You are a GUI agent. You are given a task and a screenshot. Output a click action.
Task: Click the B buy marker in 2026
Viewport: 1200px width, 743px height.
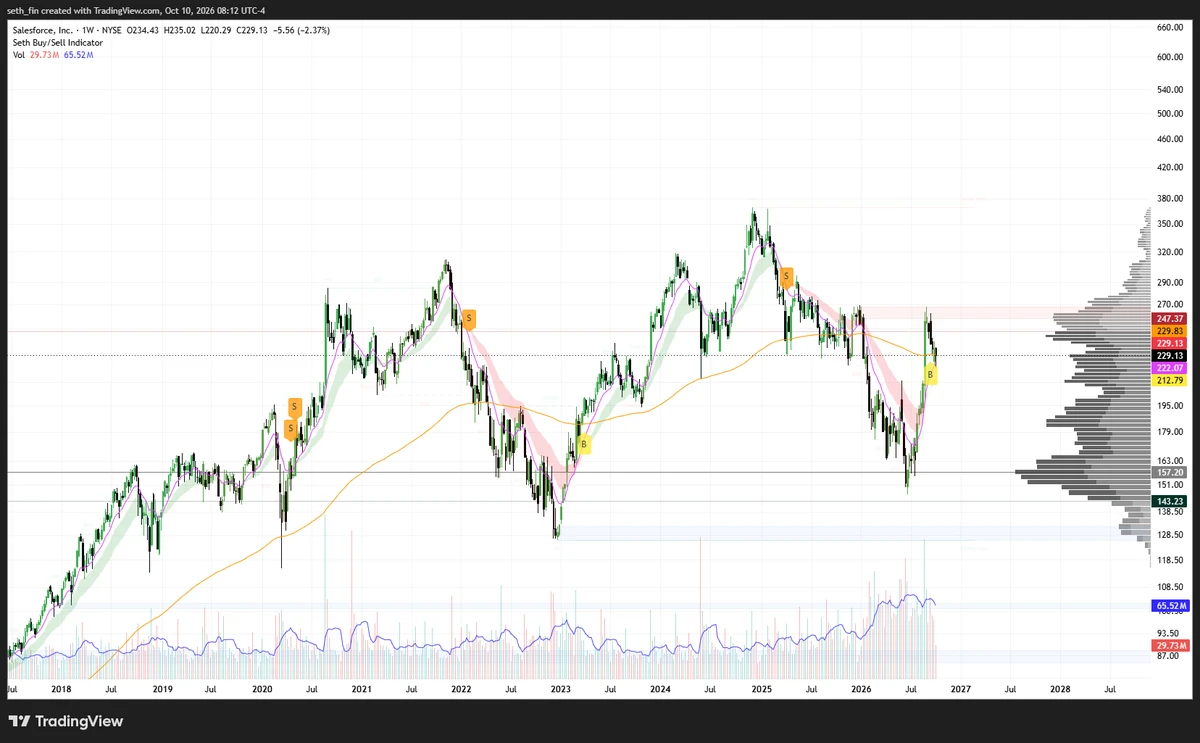click(931, 375)
